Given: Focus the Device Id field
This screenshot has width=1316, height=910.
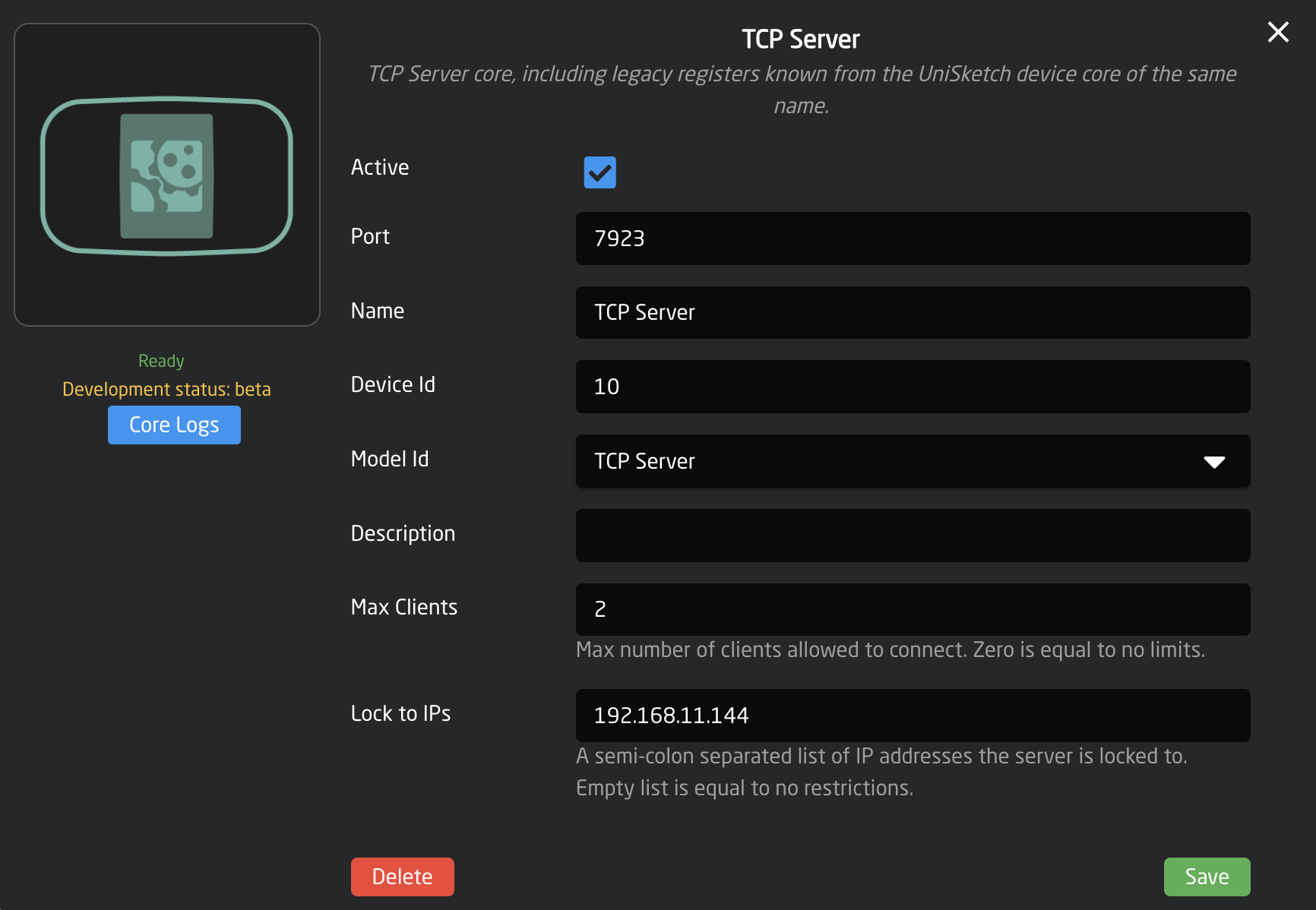Looking at the screenshot, I should pos(913,387).
